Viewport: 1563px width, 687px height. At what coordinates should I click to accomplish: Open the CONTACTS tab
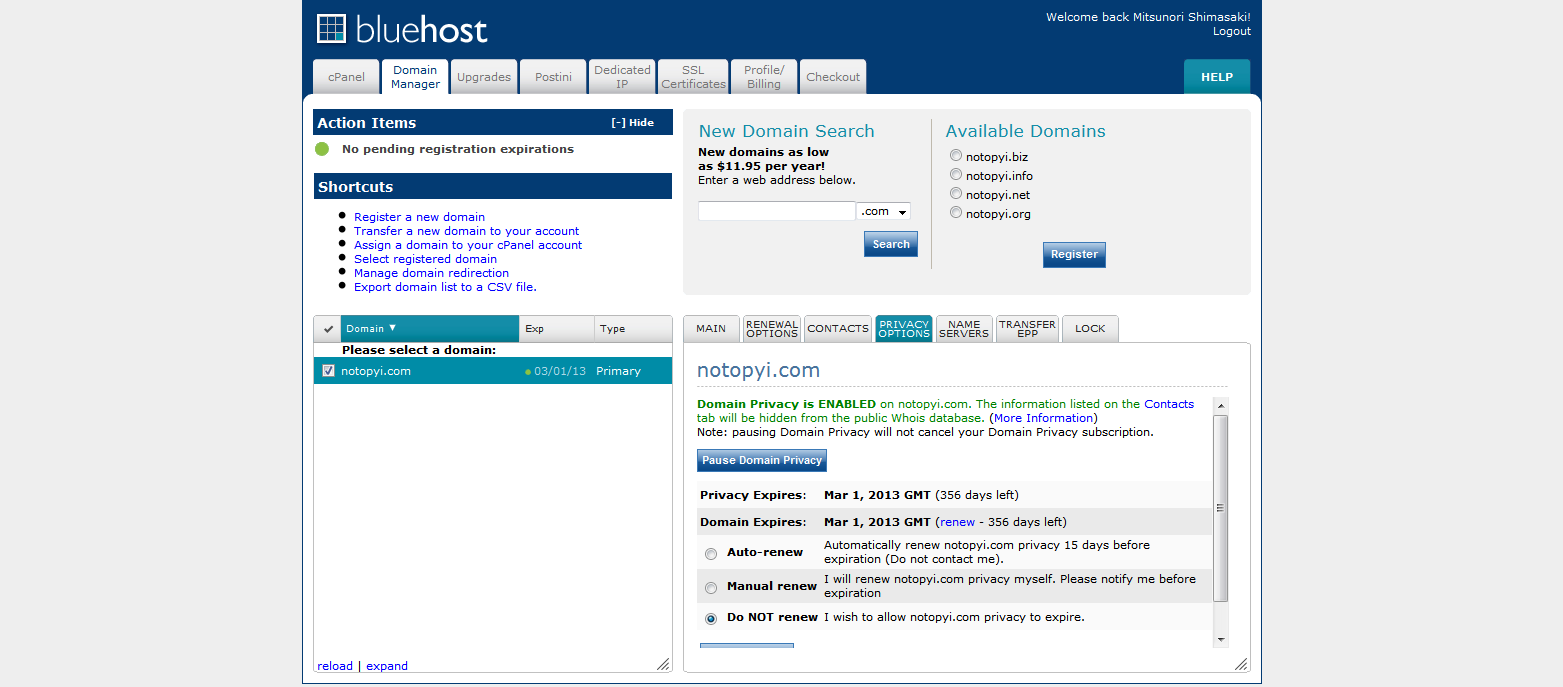(838, 329)
